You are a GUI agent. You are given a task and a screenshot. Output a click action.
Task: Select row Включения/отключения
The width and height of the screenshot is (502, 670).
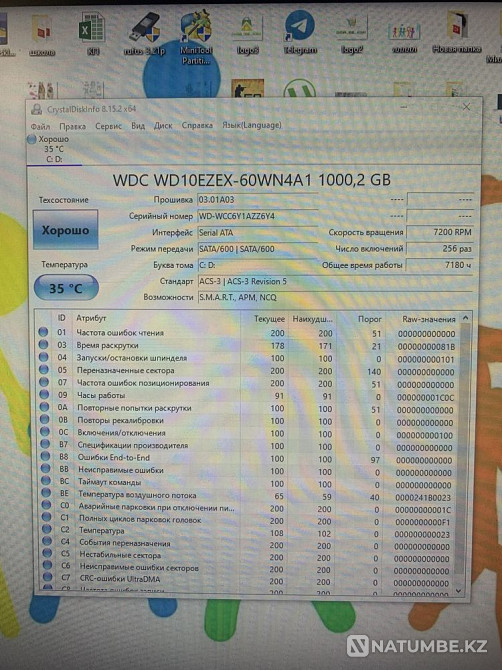(x=248, y=433)
